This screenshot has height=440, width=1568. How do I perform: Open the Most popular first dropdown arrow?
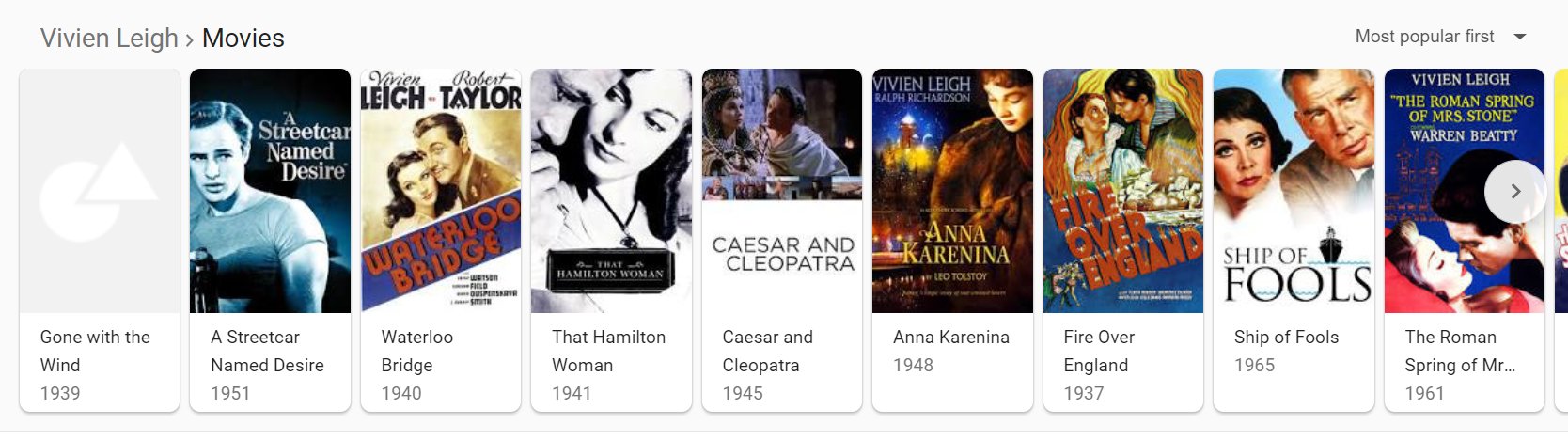(x=1520, y=37)
